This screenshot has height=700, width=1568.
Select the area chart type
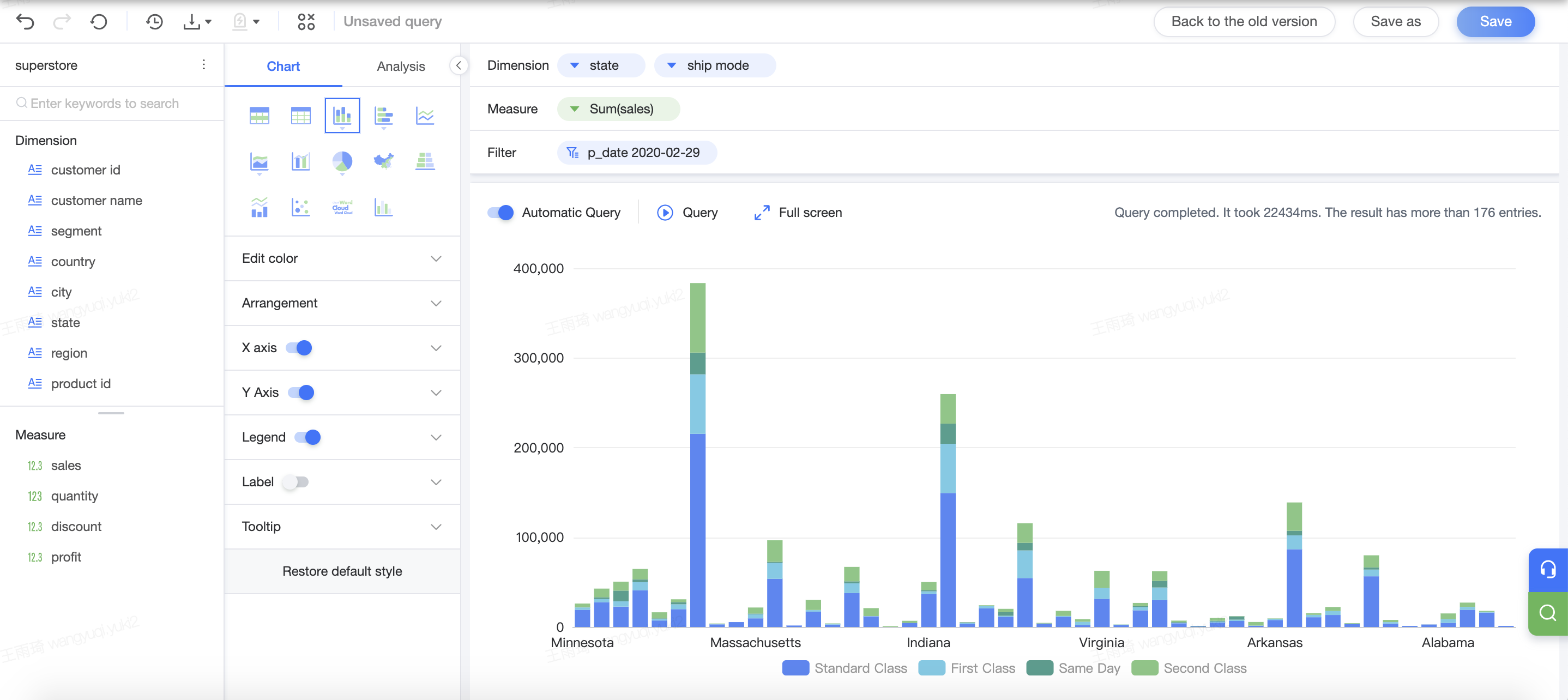click(260, 162)
